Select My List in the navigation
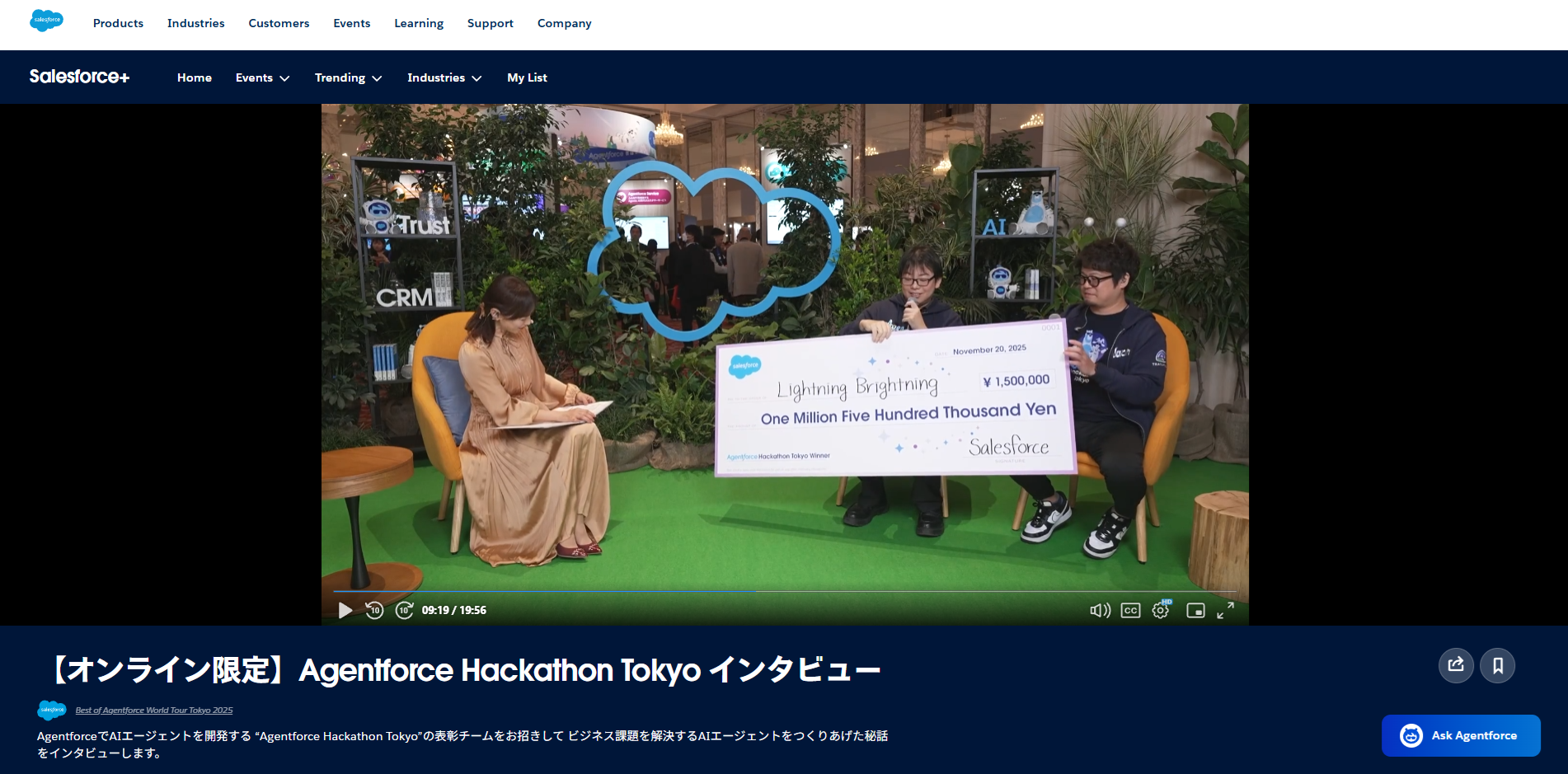The width and height of the screenshot is (1568, 774). [527, 77]
